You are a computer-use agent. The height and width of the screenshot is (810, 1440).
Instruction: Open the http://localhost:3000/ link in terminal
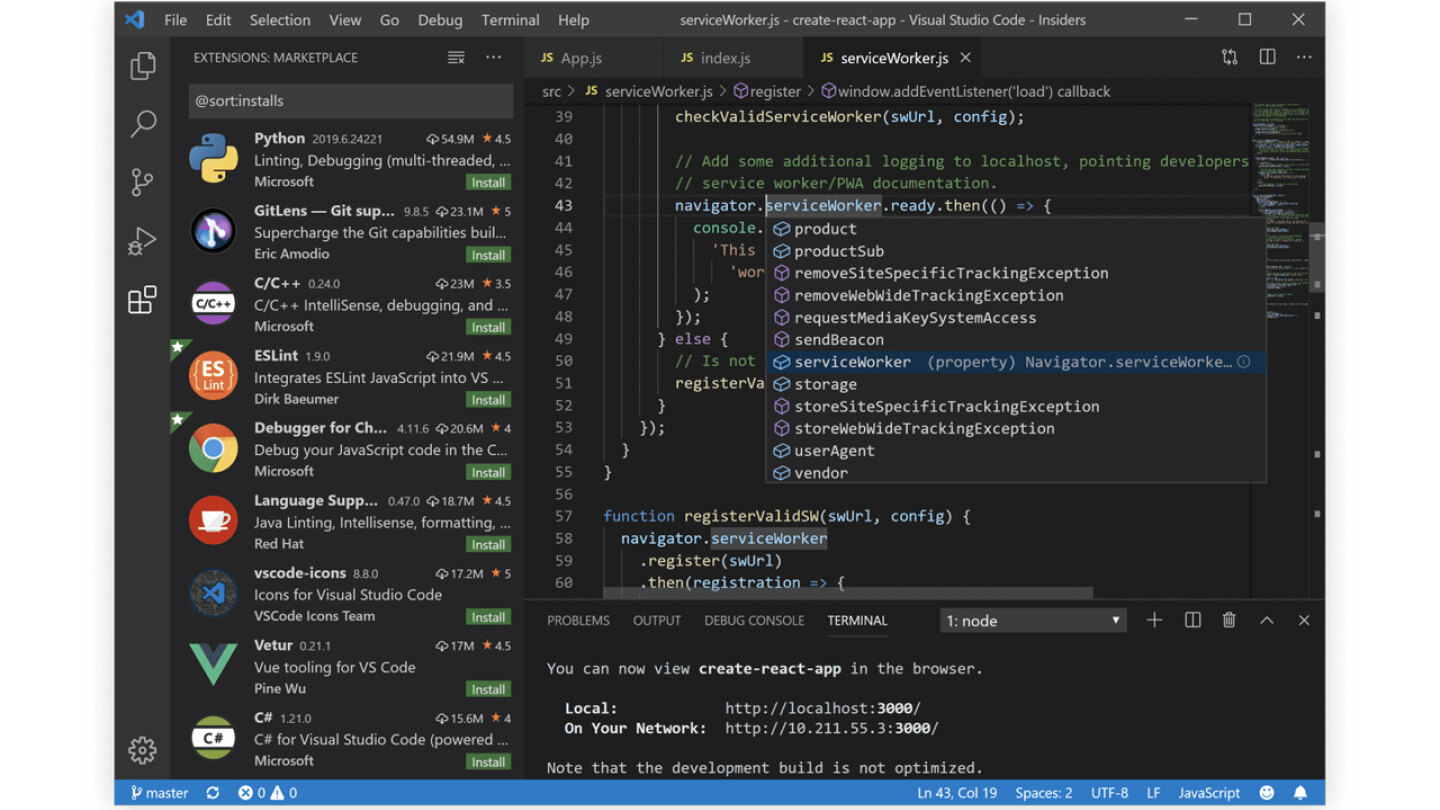tap(822, 708)
